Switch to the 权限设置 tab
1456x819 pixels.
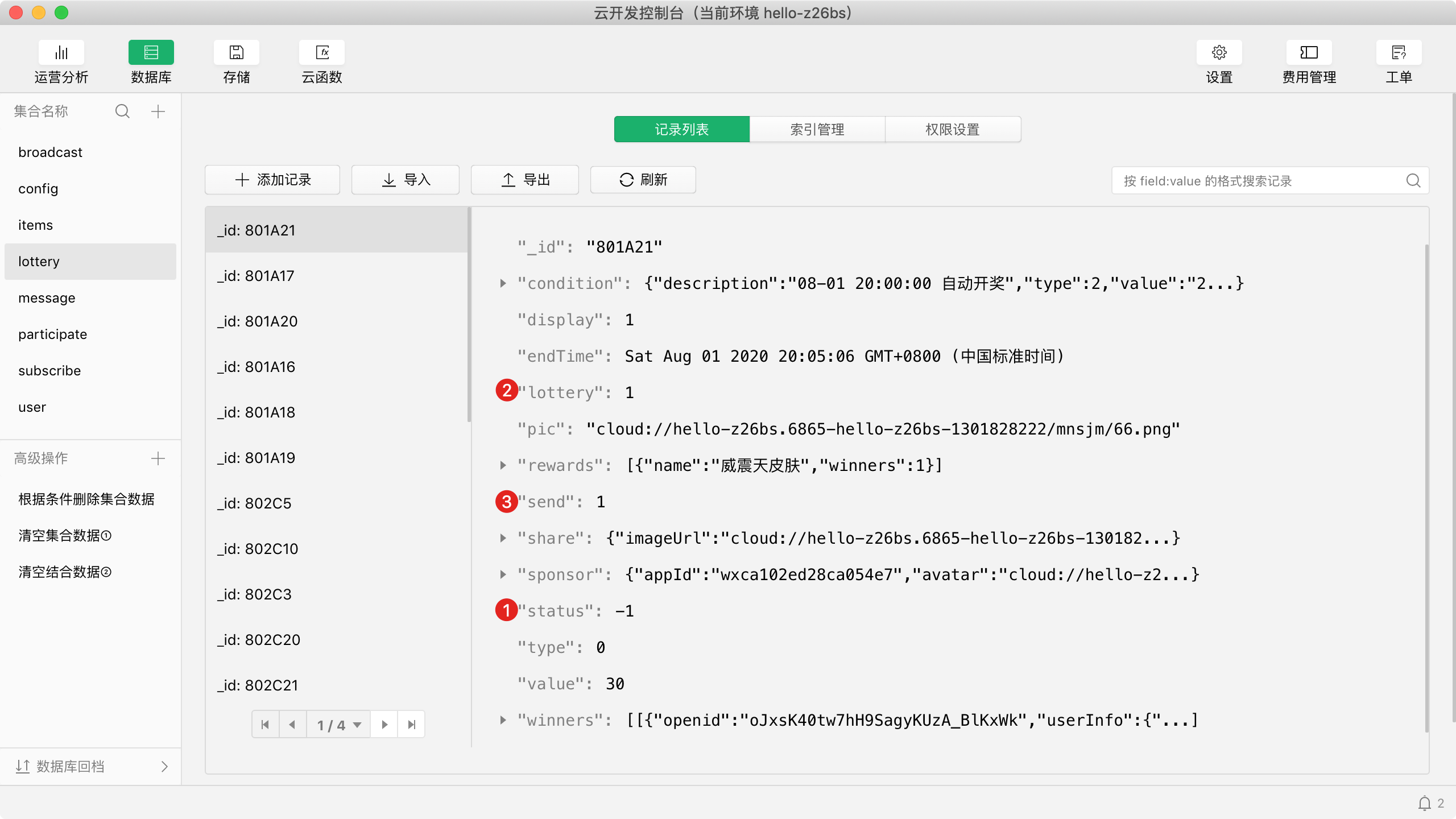coord(952,130)
